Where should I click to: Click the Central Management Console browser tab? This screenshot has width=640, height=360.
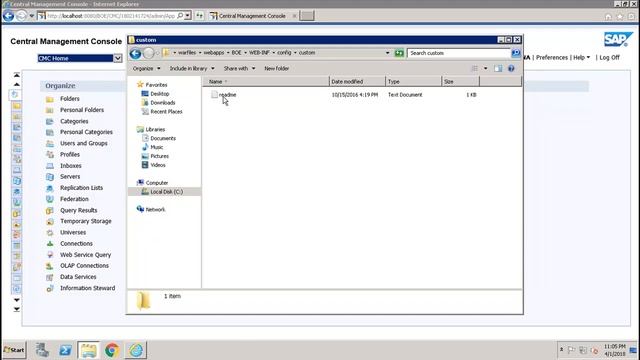pos(252,16)
